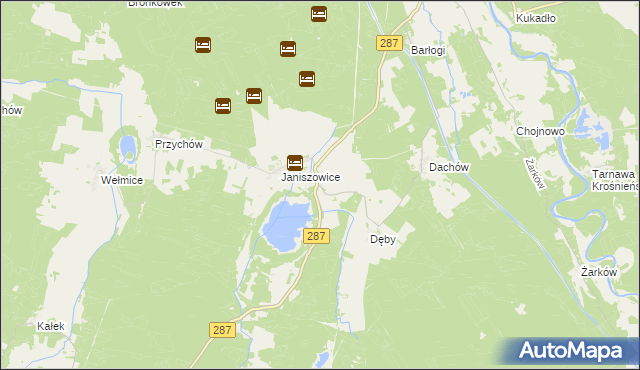
Task: Click the Wełmice village label
Action: tap(122, 180)
